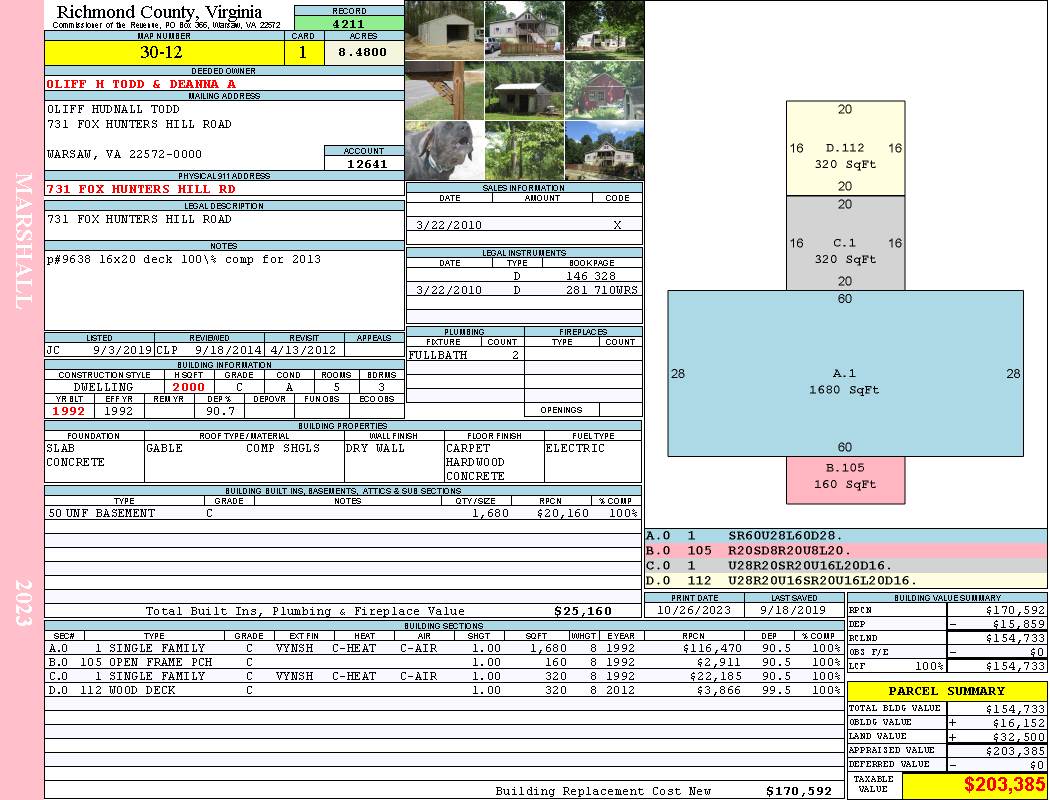Open the two-story house with fence photo
Viewport: 1050px width, 800px height.
click(524, 30)
